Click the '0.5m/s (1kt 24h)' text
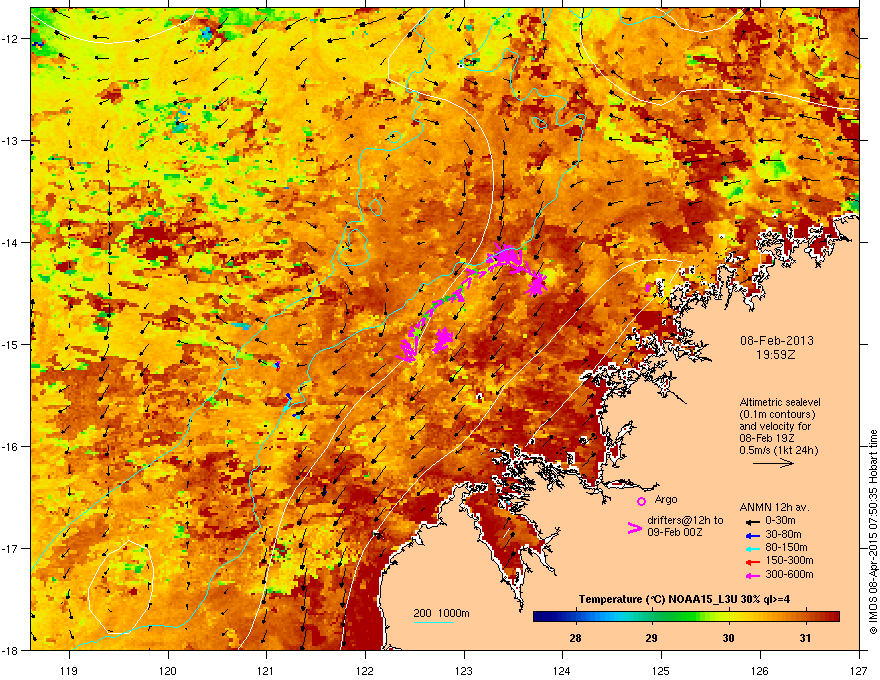 [778, 450]
